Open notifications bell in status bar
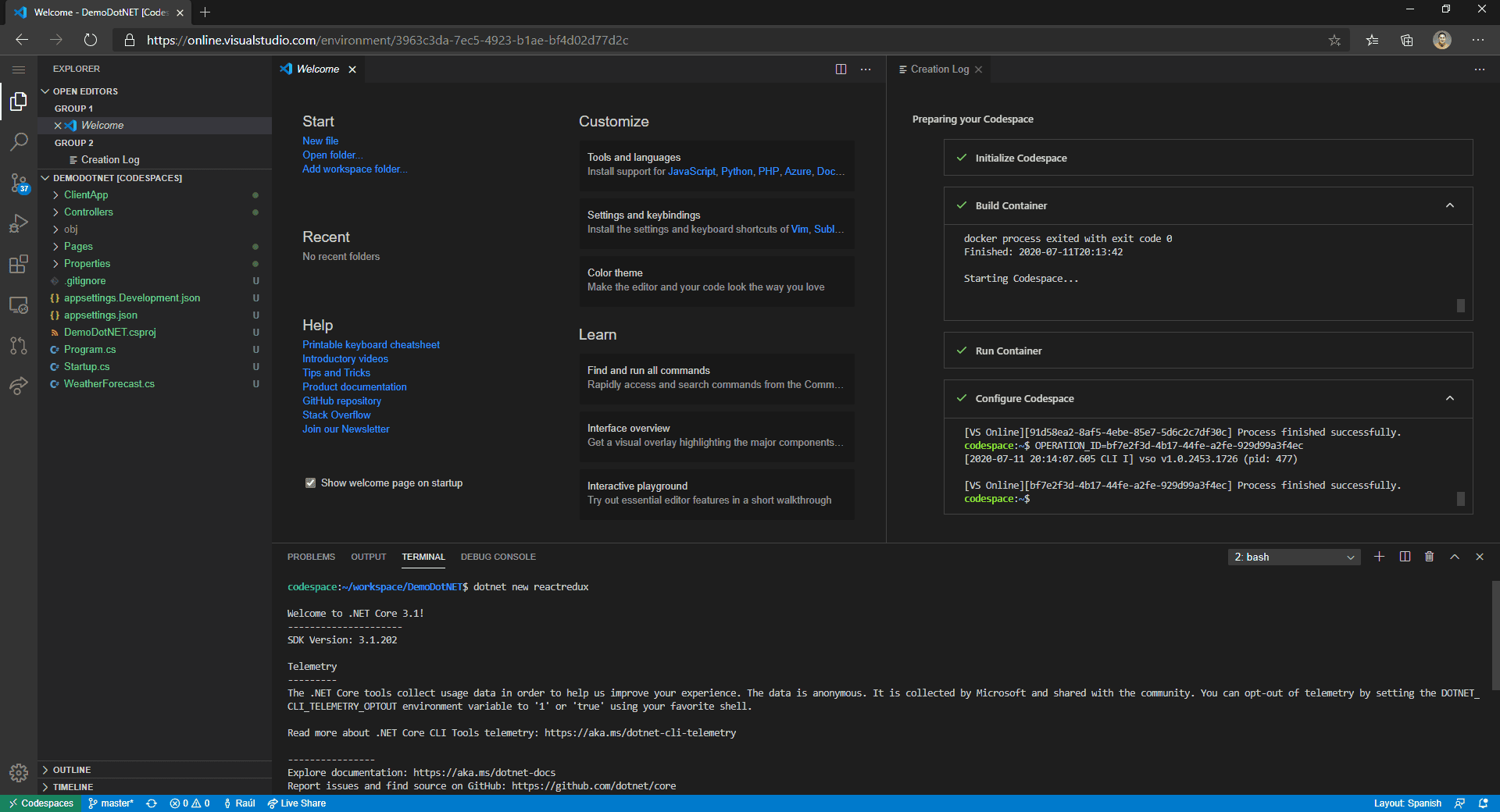The image size is (1500, 812). click(x=1483, y=803)
